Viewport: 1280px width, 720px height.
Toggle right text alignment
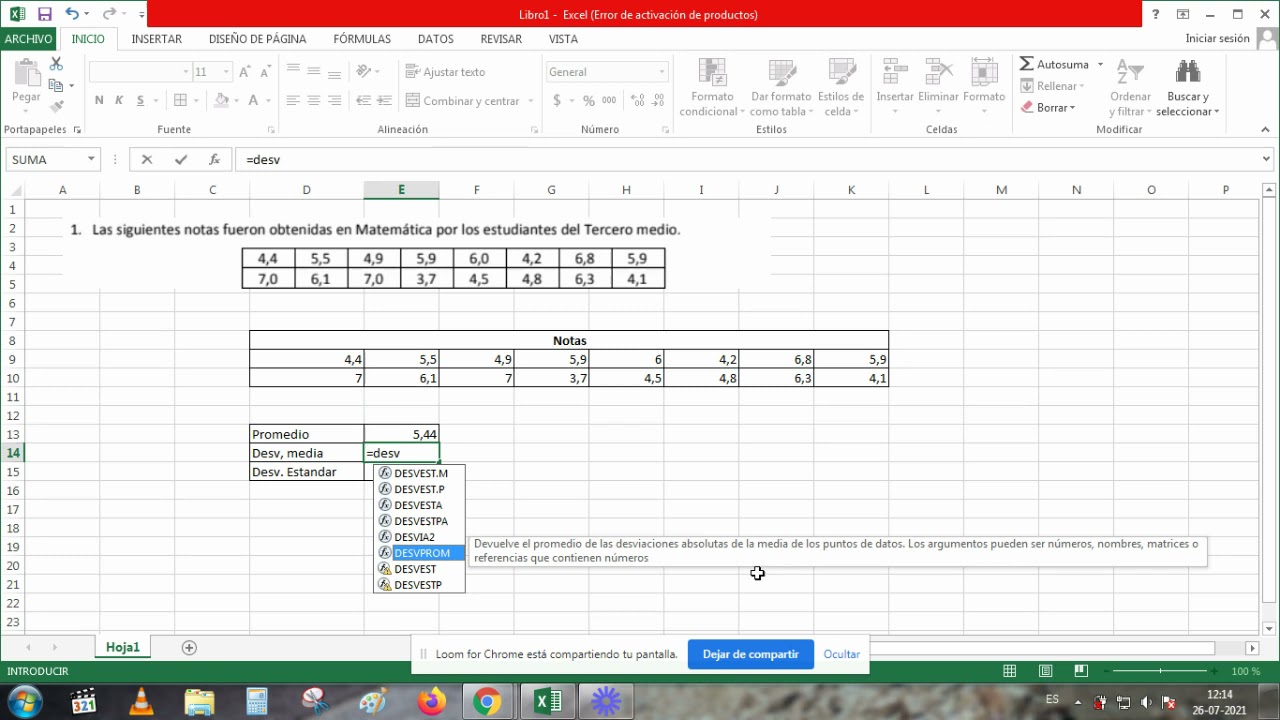335,100
